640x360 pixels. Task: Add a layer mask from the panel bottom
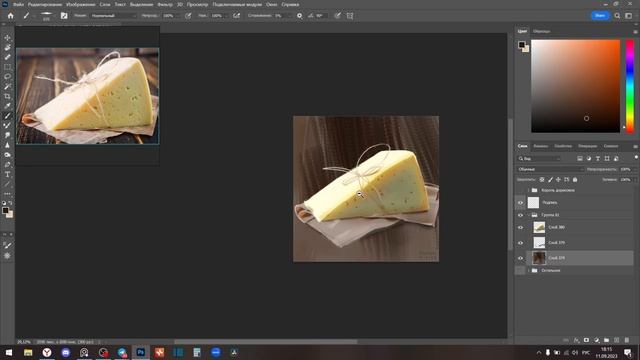[587, 340]
